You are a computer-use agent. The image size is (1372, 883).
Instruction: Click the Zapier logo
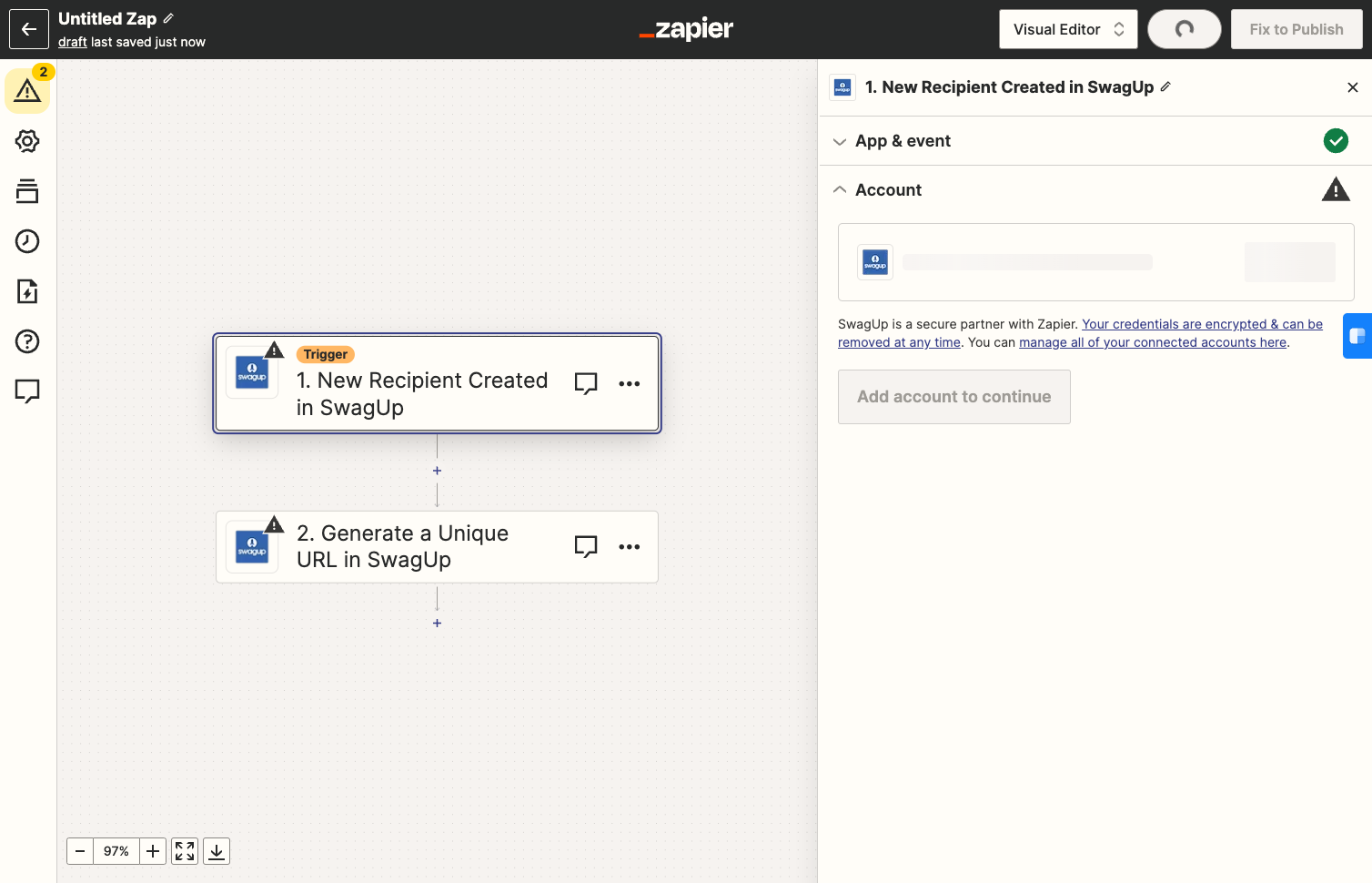[x=686, y=29]
